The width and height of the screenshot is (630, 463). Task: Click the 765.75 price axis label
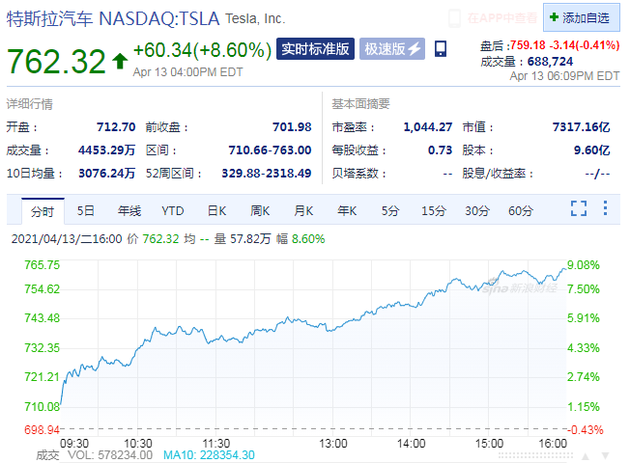click(x=42, y=265)
